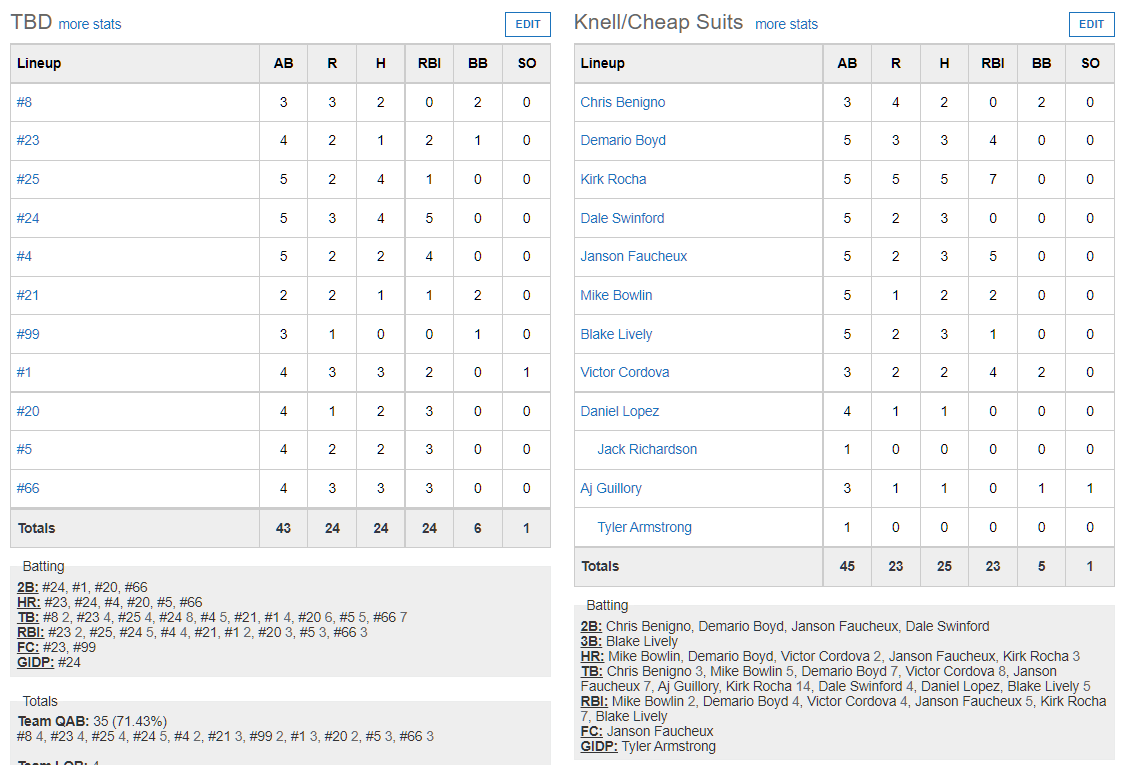Click the EDIT button for TBD team
The image size is (1121, 765).
528,24
